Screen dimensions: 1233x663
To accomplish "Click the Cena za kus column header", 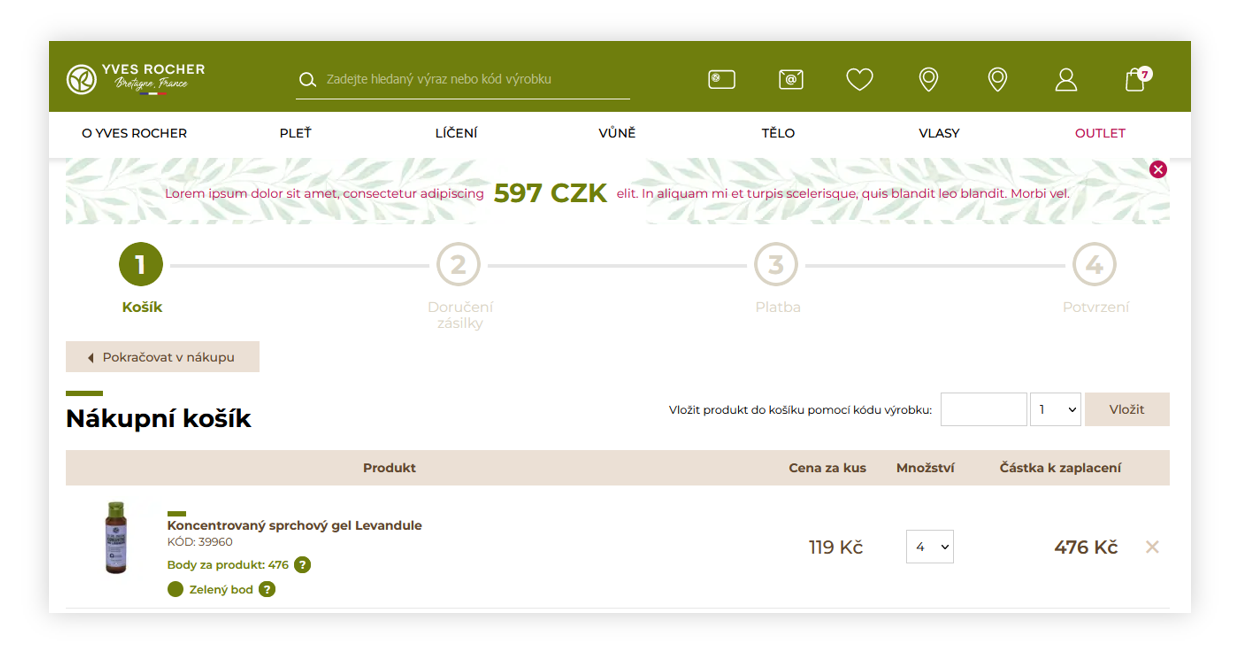I will [827, 468].
